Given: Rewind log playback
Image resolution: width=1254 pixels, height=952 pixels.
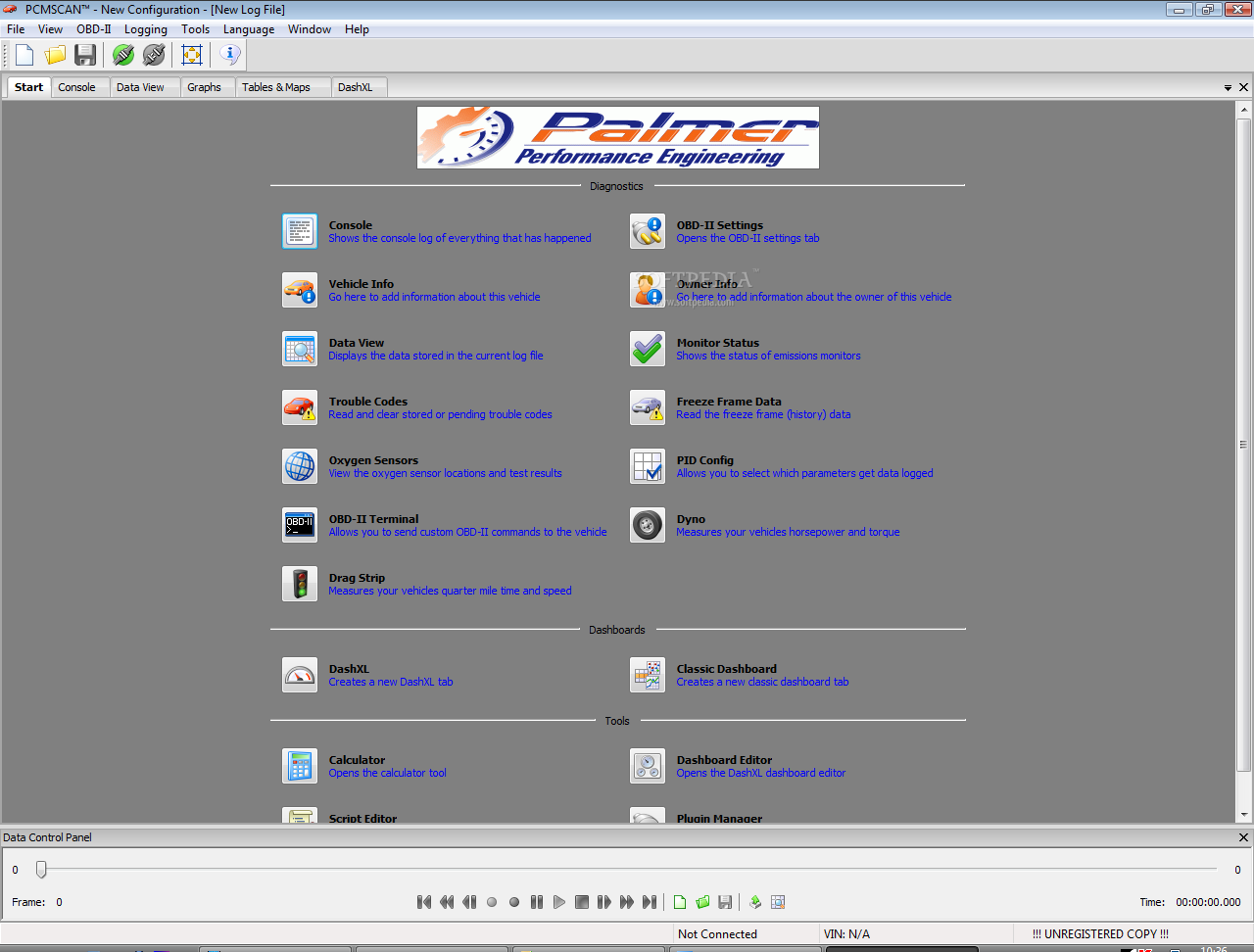Looking at the screenshot, I should (x=447, y=902).
